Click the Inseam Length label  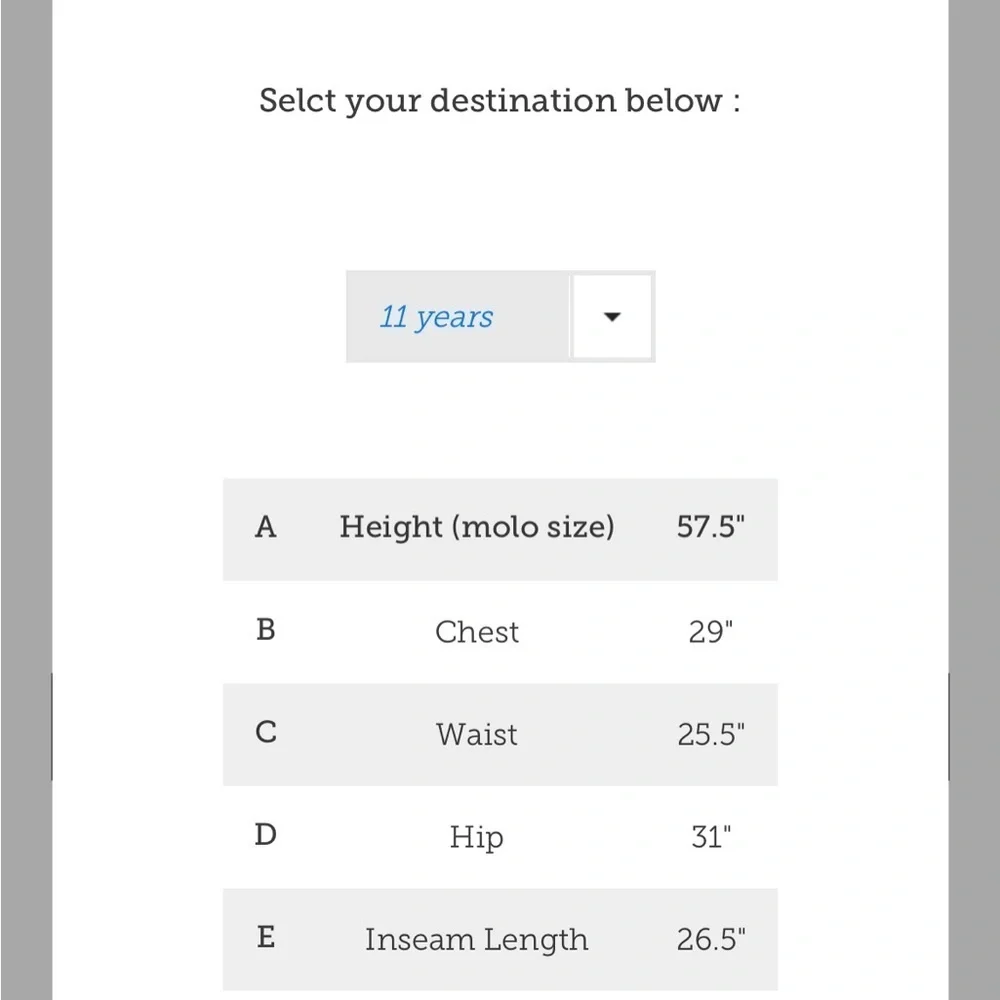pyautogui.click(x=476, y=941)
